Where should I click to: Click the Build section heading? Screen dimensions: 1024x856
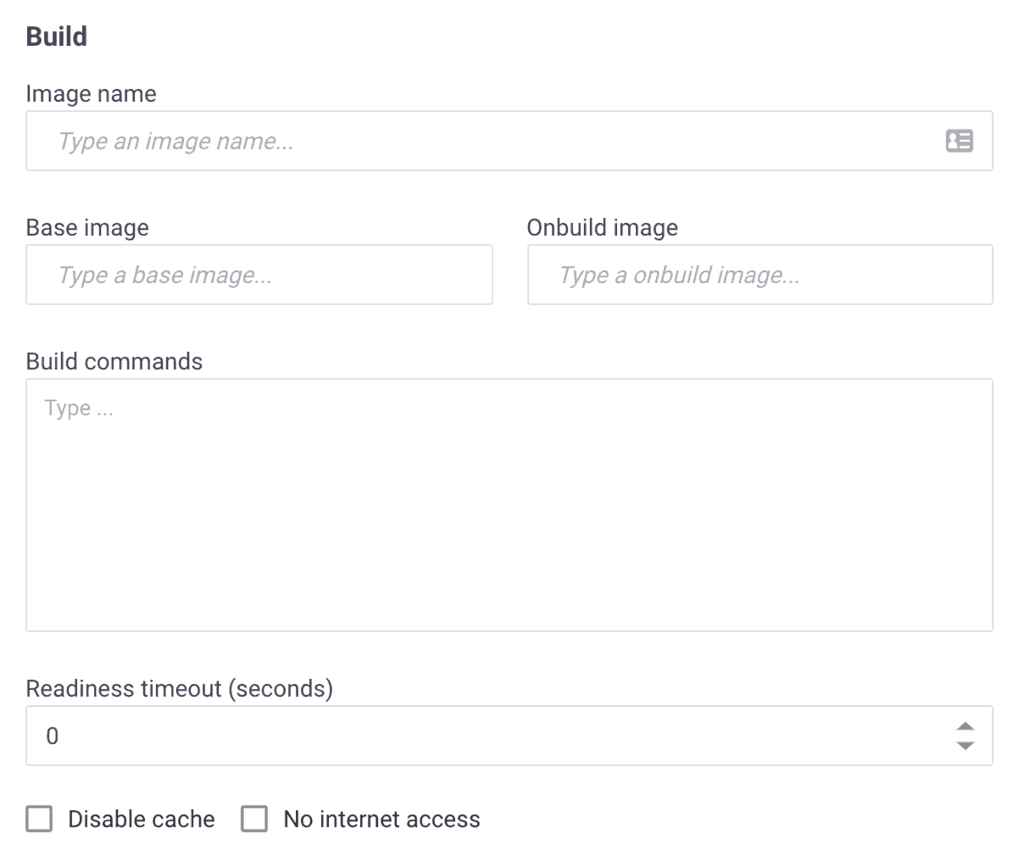pos(56,37)
